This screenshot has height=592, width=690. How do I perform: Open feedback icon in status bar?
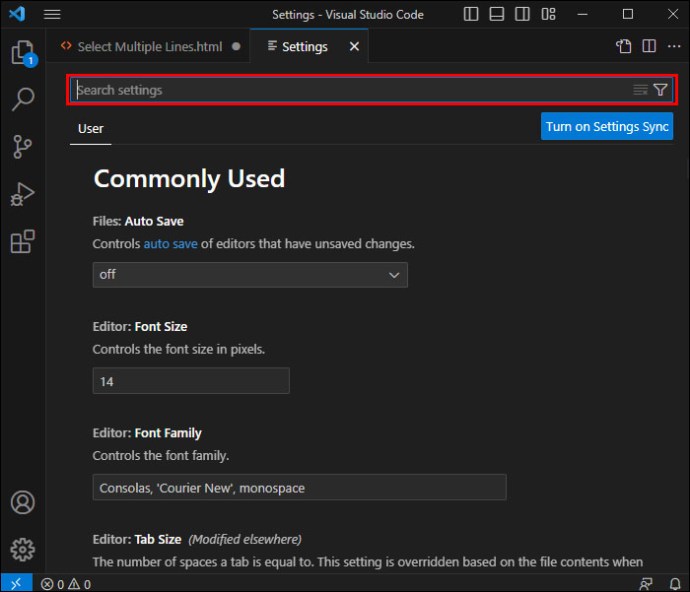pyautogui.click(x=646, y=584)
